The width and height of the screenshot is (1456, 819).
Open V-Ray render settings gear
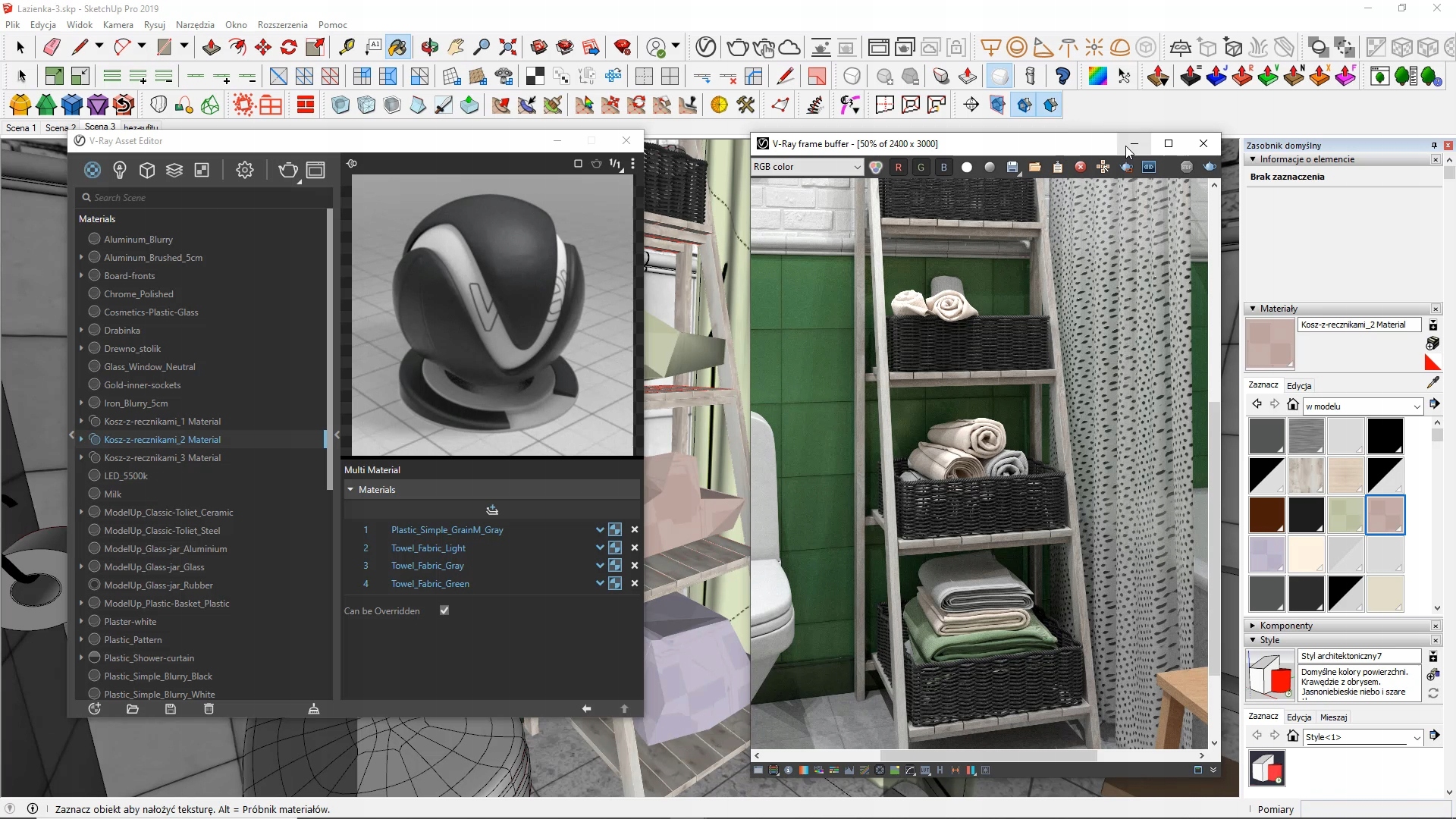[244, 170]
